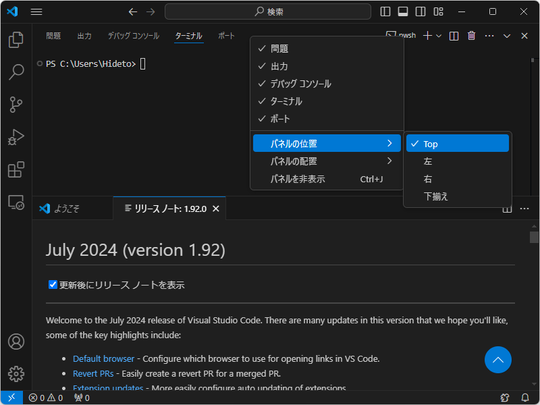Open the Extensions view

[16, 169]
